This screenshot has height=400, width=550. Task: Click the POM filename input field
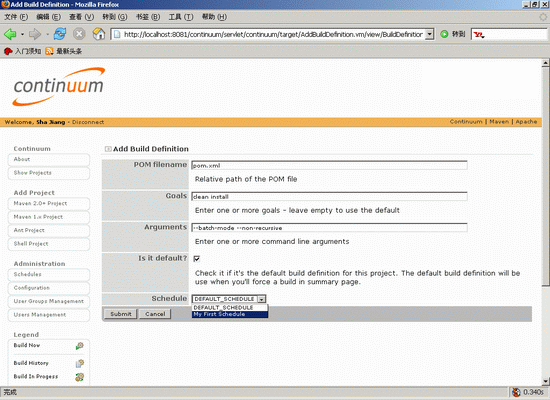tap(329, 166)
